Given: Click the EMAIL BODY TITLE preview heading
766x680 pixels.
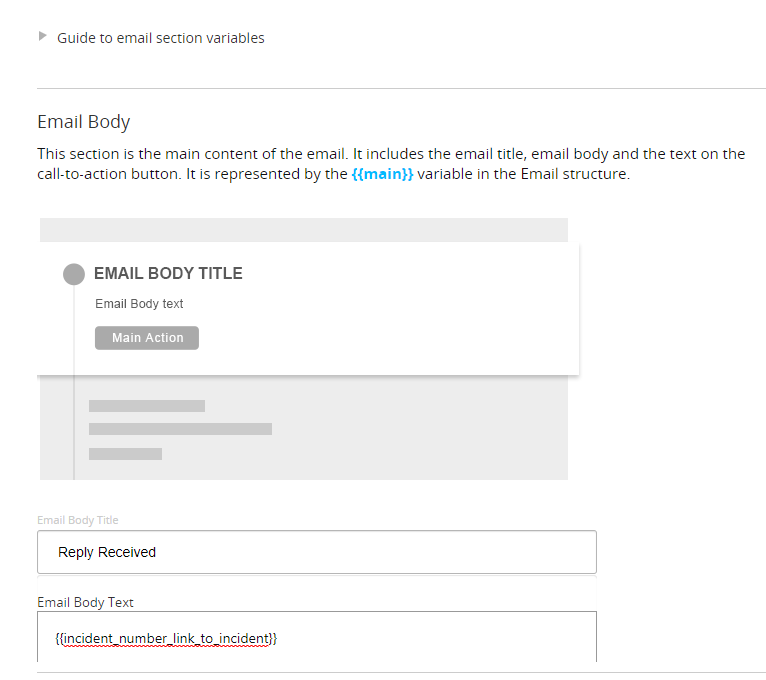Looking at the screenshot, I should [x=168, y=274].
